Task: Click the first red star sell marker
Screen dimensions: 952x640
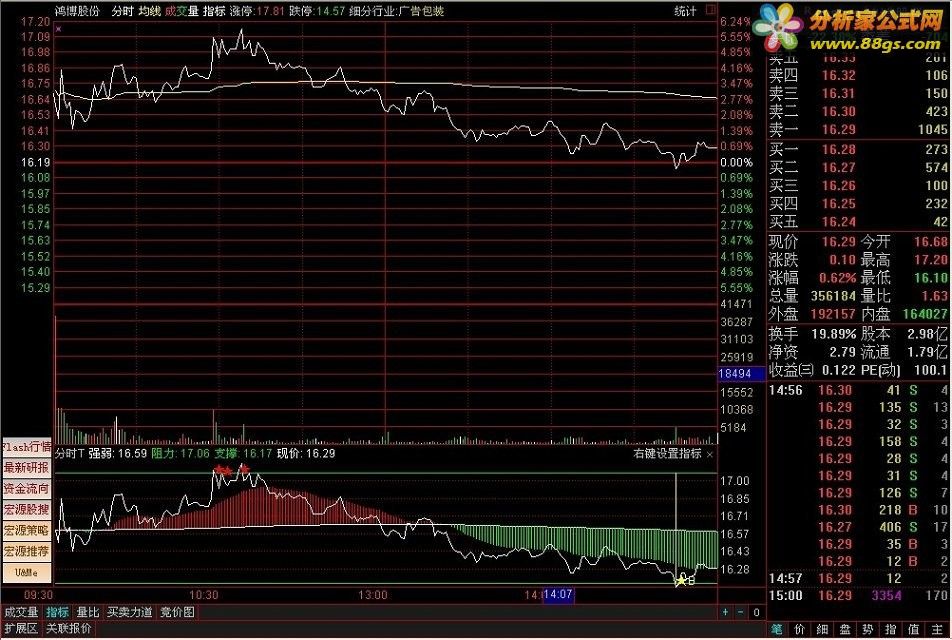Action: click(x=218, y=469)
